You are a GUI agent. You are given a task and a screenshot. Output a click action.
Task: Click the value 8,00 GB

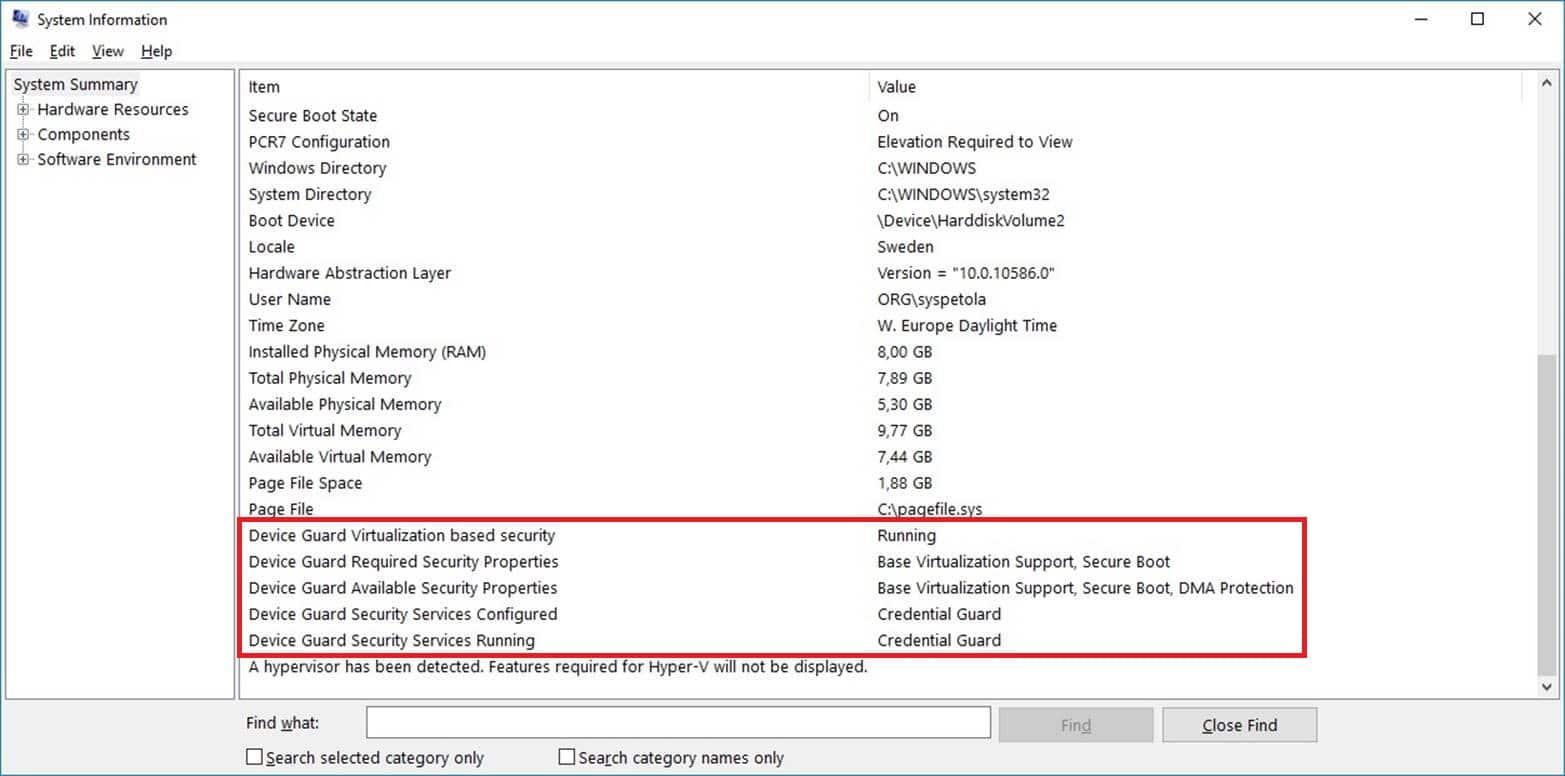(x=905, y=352)
